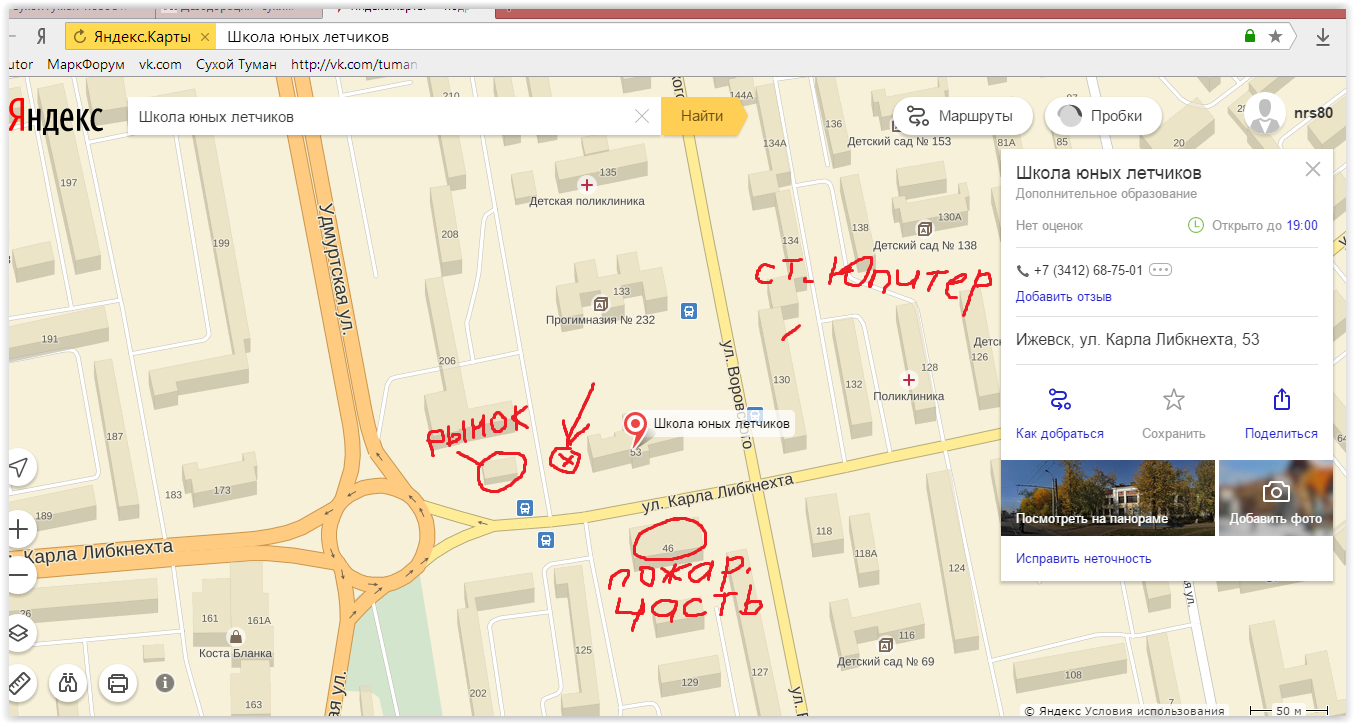
Task: Open browser downloads arrow
Action: pyautogui.click(x=1323, y=36)
